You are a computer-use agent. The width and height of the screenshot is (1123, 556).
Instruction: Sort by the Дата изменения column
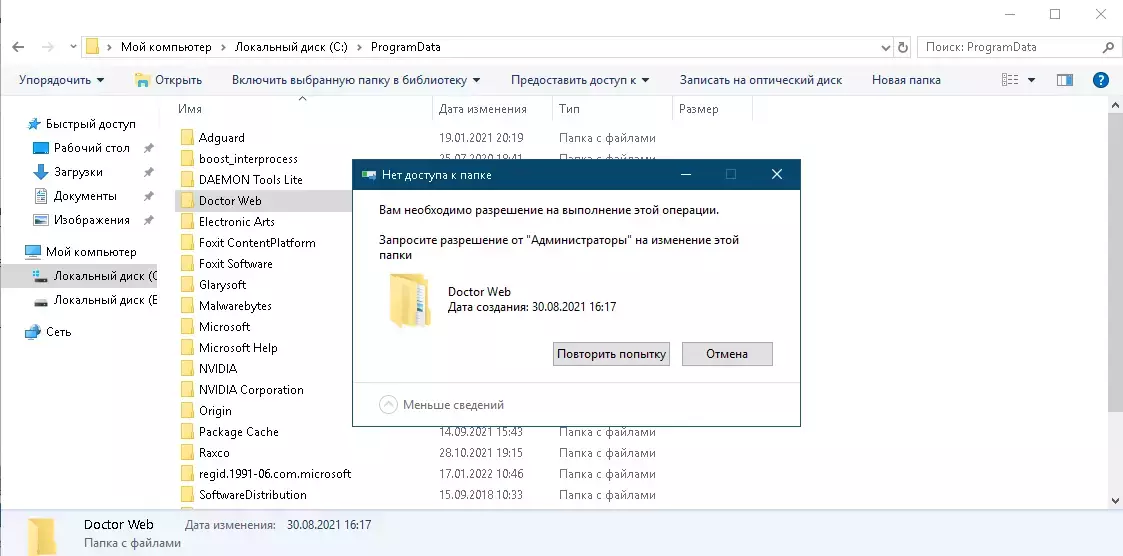tap(483, 109)
